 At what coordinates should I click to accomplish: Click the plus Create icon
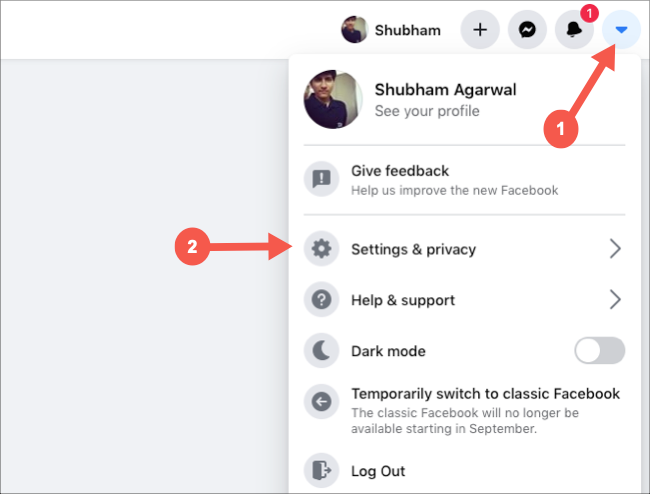[480, 30]
